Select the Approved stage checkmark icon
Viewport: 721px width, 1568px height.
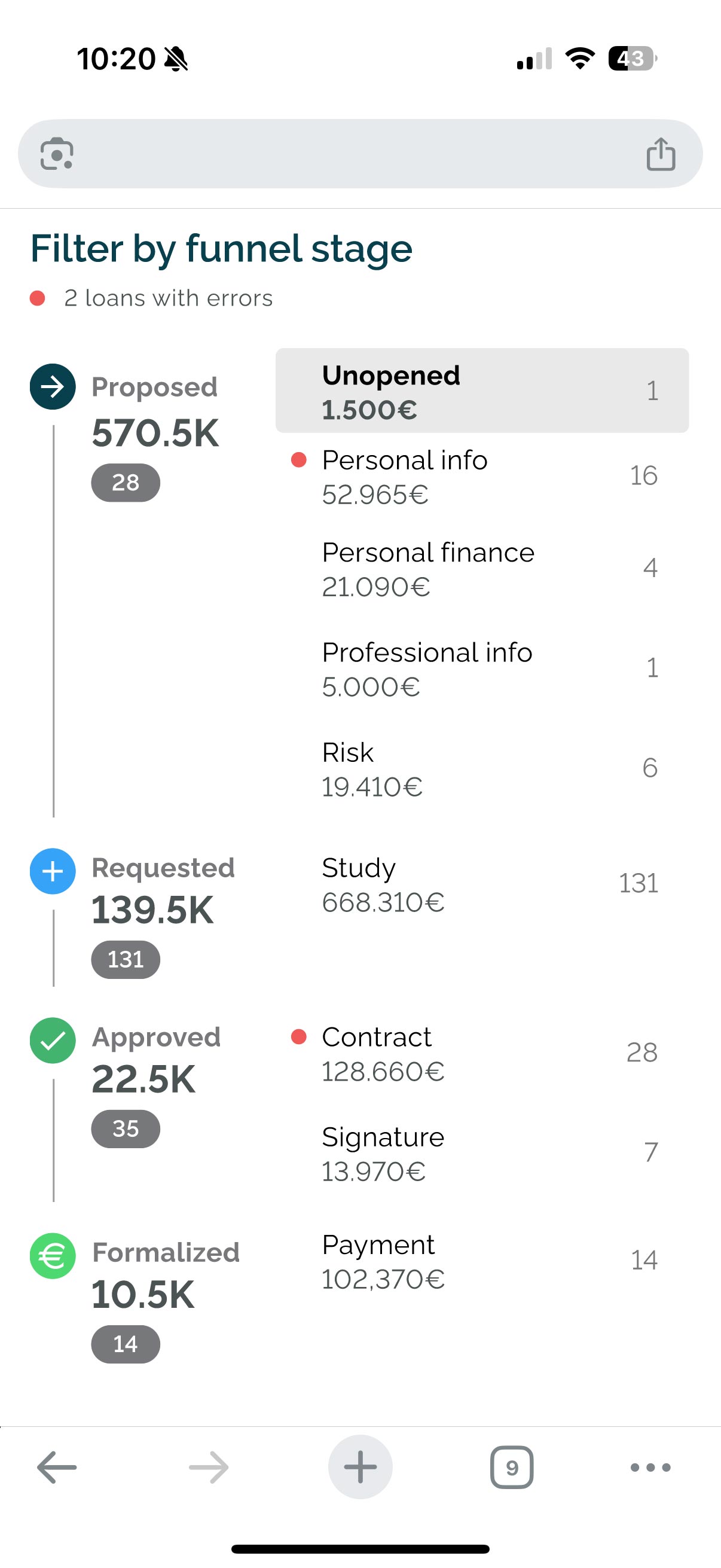click(x=53, y=1041)
